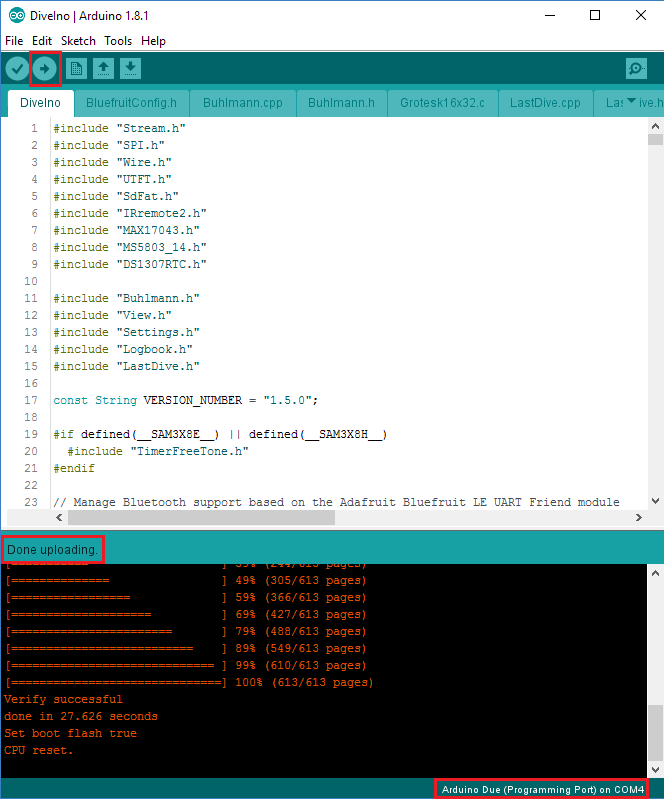Create a new sketch with New icon
The height and width of the screenshot is (799, 664).
coord(76,68)
